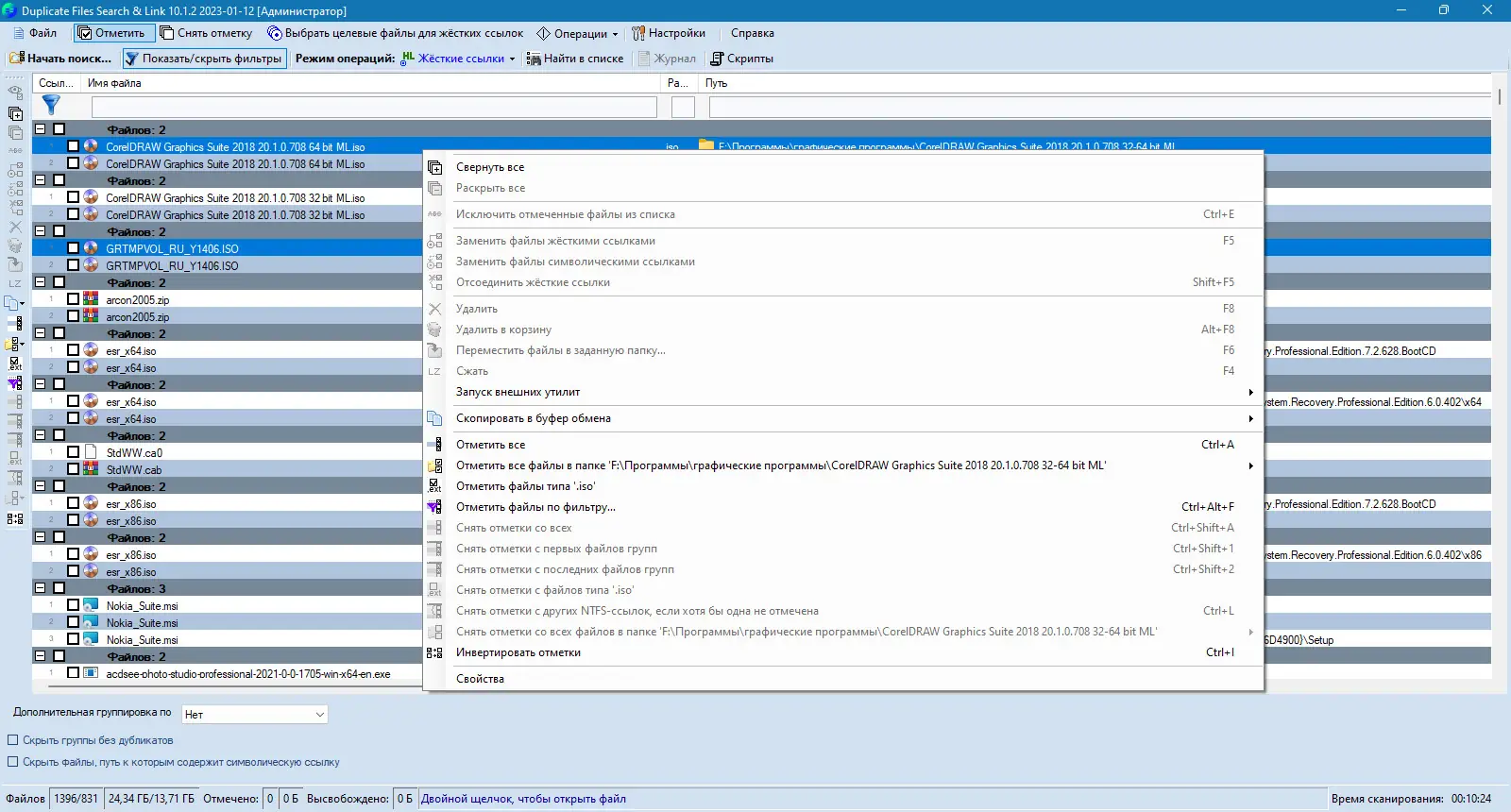Open the Жёсткие ссылки mode dropdown
The width and height of the screenshot is (1511, 812).
[459, 59]
